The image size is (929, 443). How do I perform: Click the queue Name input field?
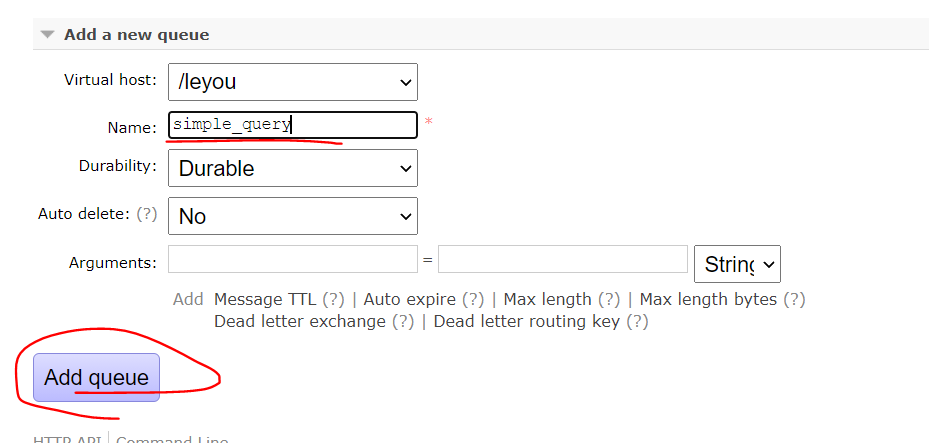[292, 125]
